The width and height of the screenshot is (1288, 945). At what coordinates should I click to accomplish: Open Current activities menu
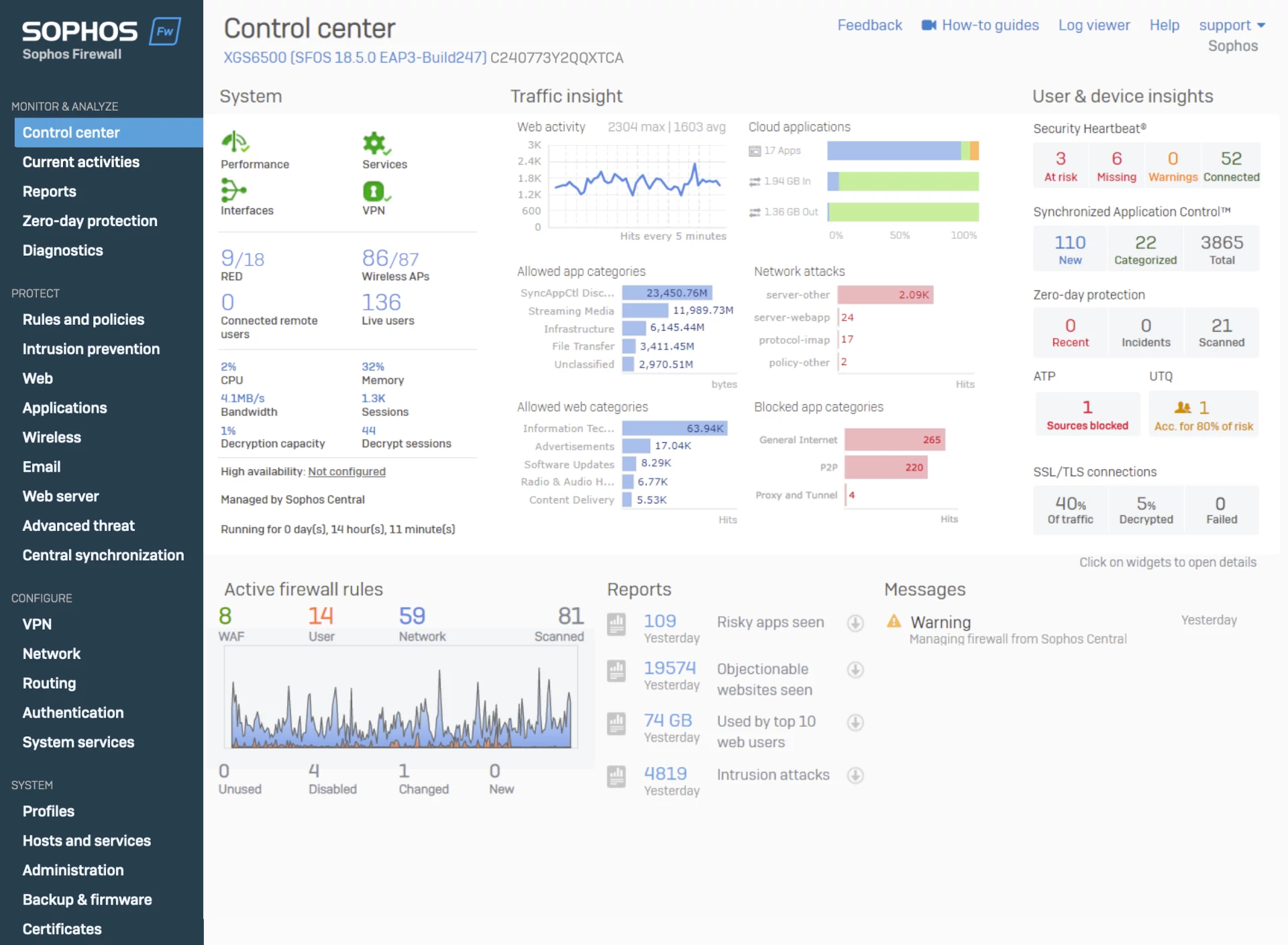(81, 162)
